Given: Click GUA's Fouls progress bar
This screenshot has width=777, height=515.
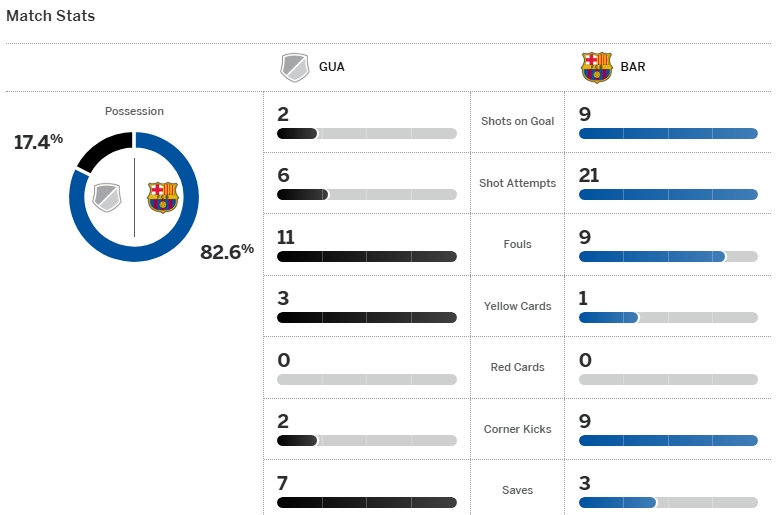Looking at the screenshot, I should tap(367, 257).
